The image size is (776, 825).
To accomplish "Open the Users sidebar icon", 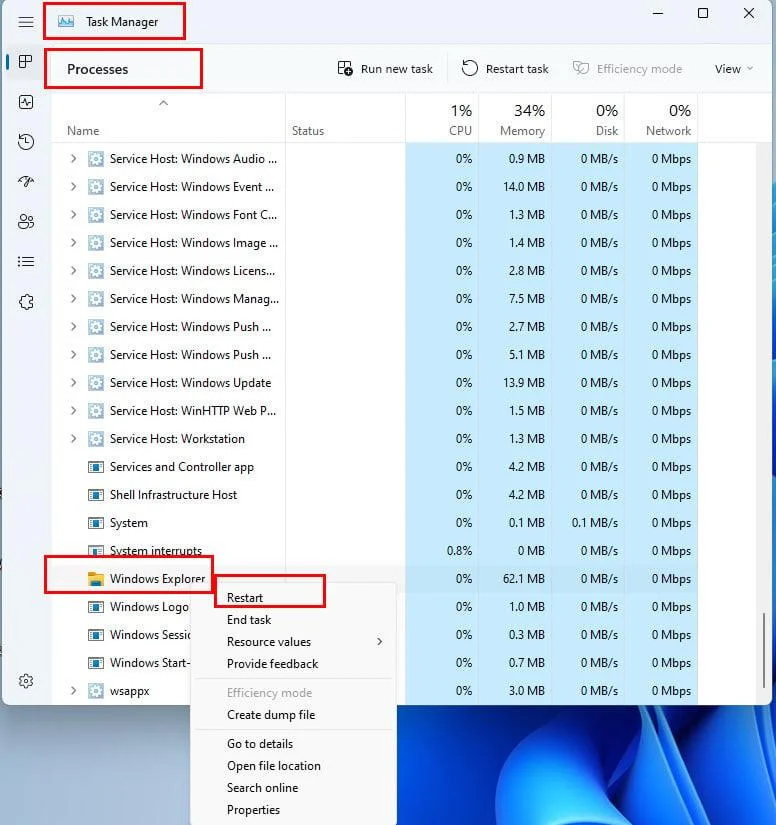I will point(26,222).
